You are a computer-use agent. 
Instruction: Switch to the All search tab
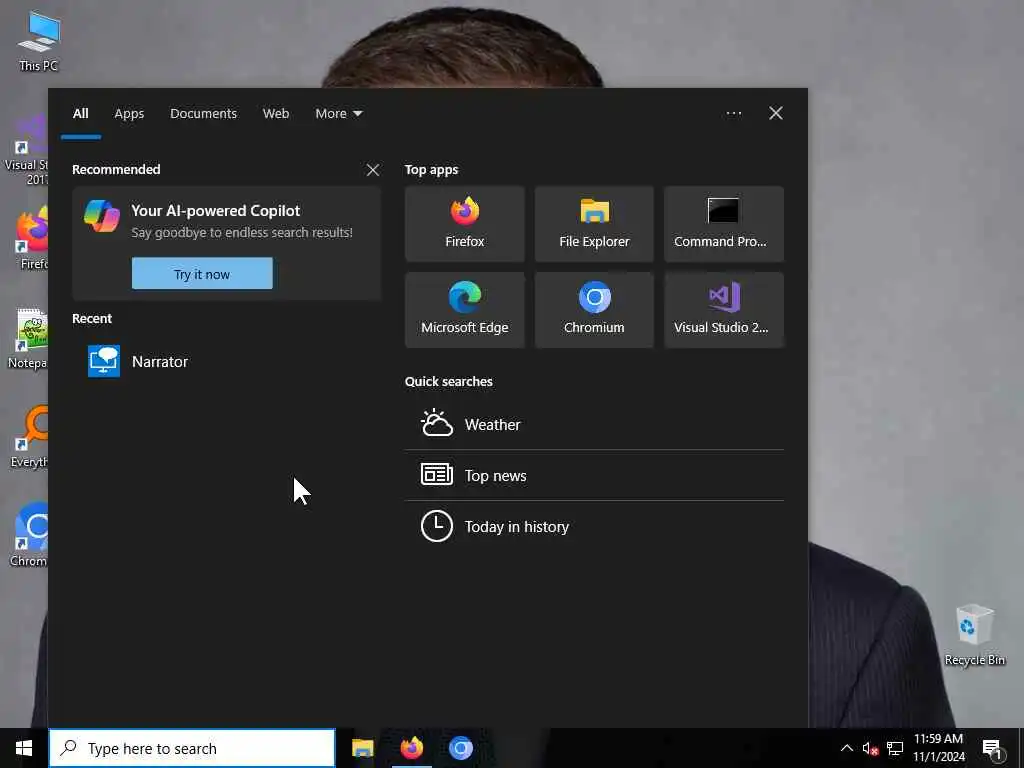[x=80, y=114]
